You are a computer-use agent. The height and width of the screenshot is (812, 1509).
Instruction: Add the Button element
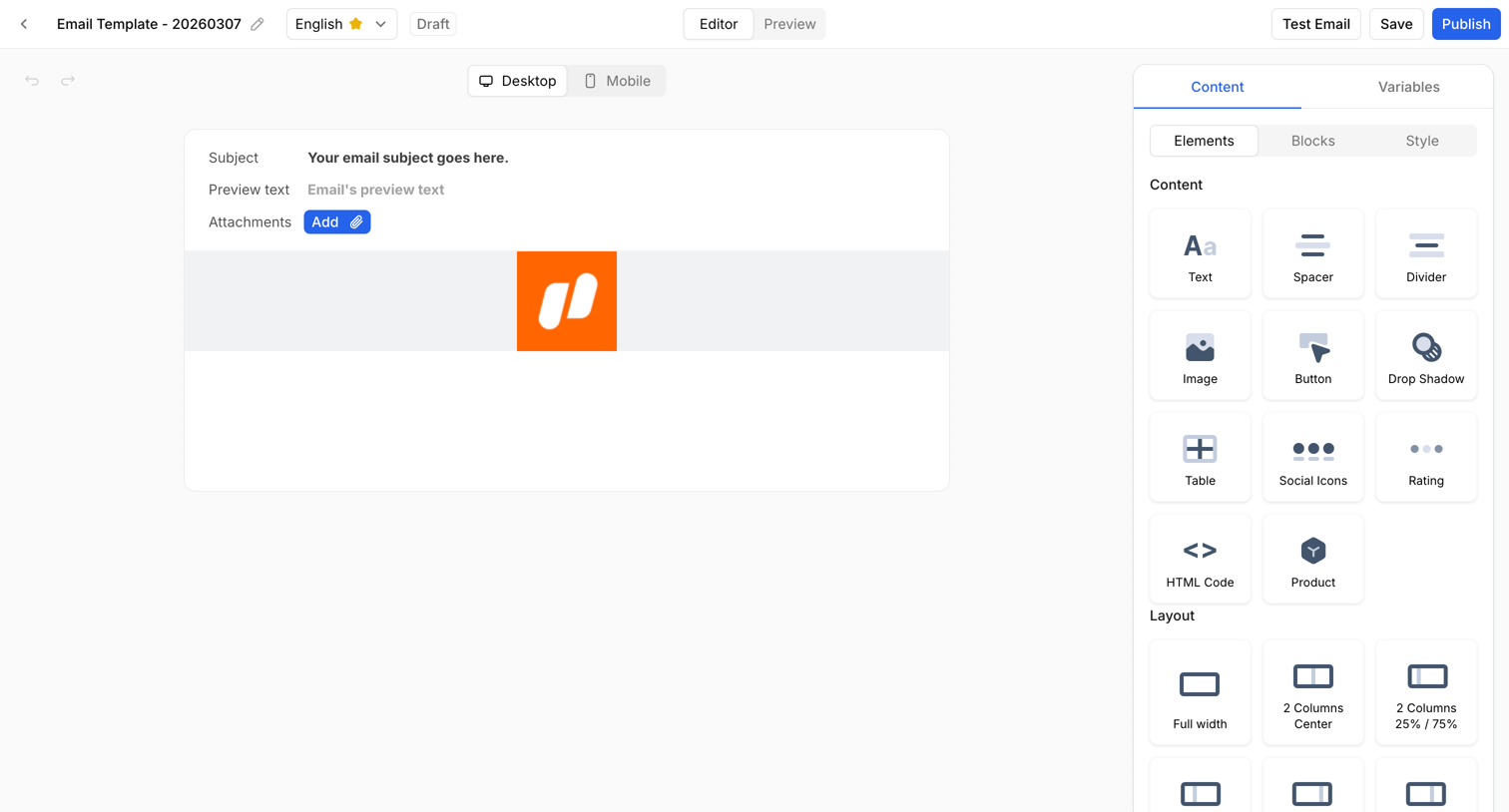click(x=1312, y=356)
